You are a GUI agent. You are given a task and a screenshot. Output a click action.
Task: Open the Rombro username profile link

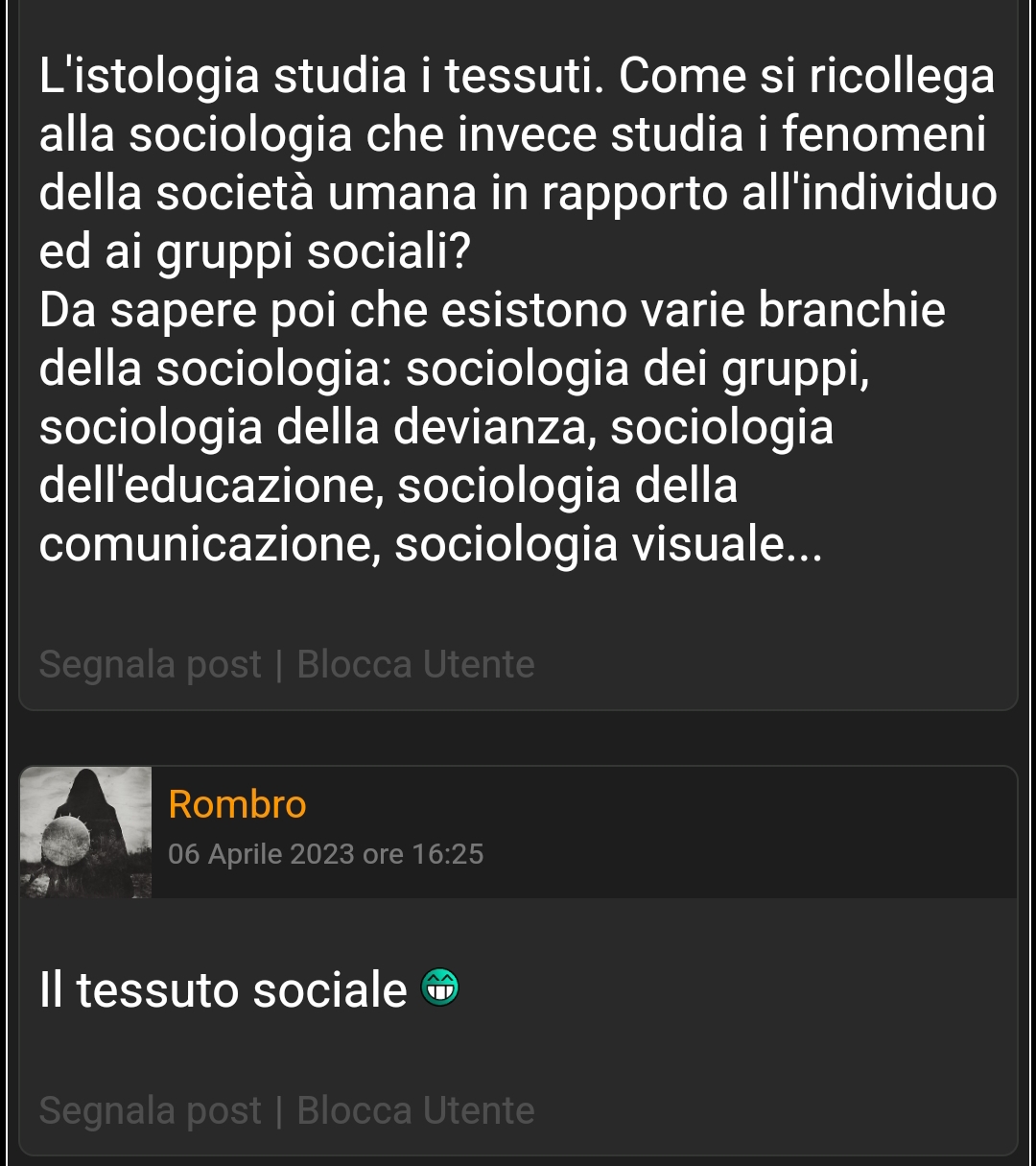coord(237,804)
